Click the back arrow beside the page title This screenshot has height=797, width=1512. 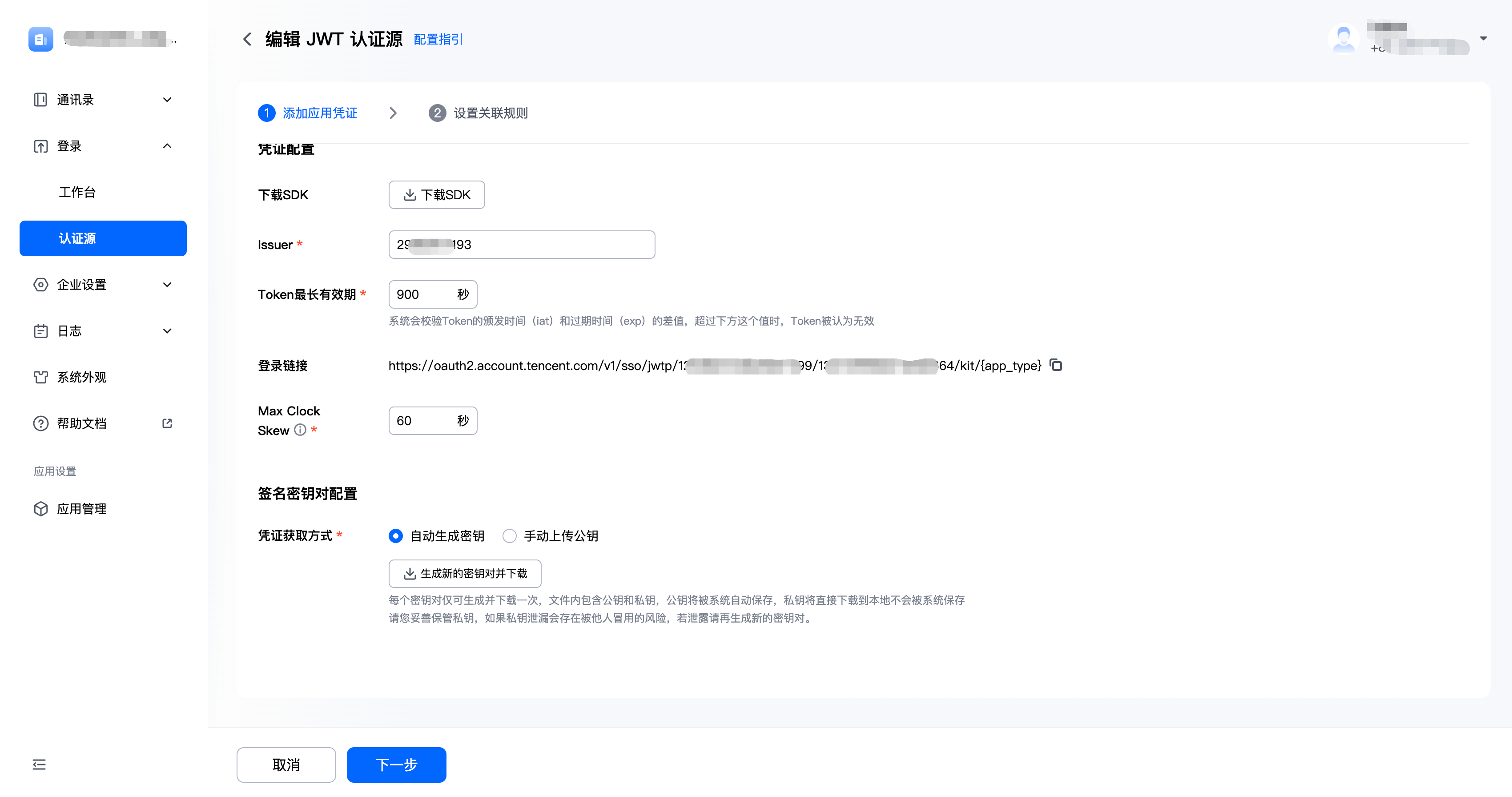(x=247, y=39)
